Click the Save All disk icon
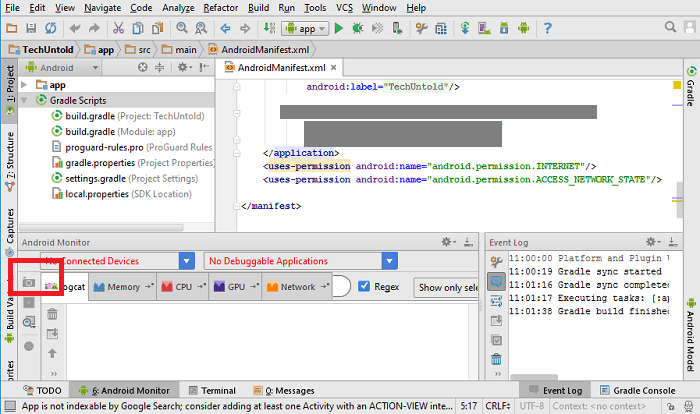700x414 pixels. [x=31, y=28]
